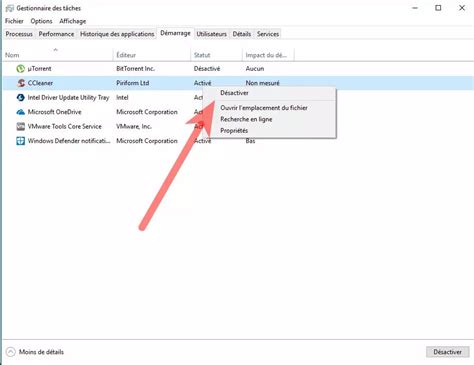Click the VMware, Inc. publisher cell
The height and width of the screenshot is (365, 474).
tap(134, 126)
